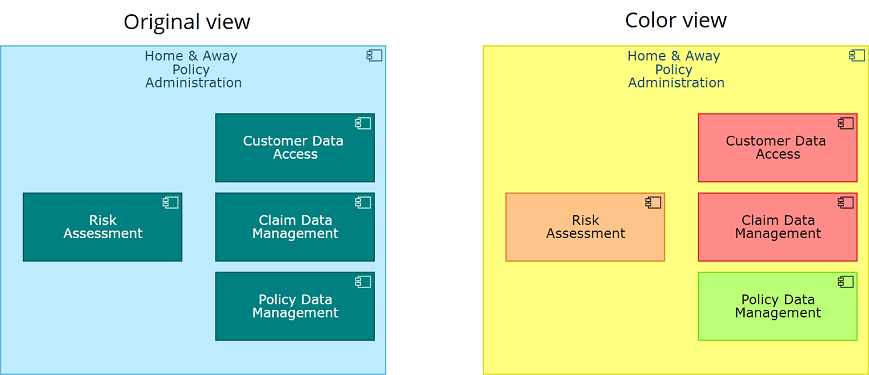This screenshot has height=375, width=869.
Task: Select the red Claim Data Management component
Action: point(778,227)
